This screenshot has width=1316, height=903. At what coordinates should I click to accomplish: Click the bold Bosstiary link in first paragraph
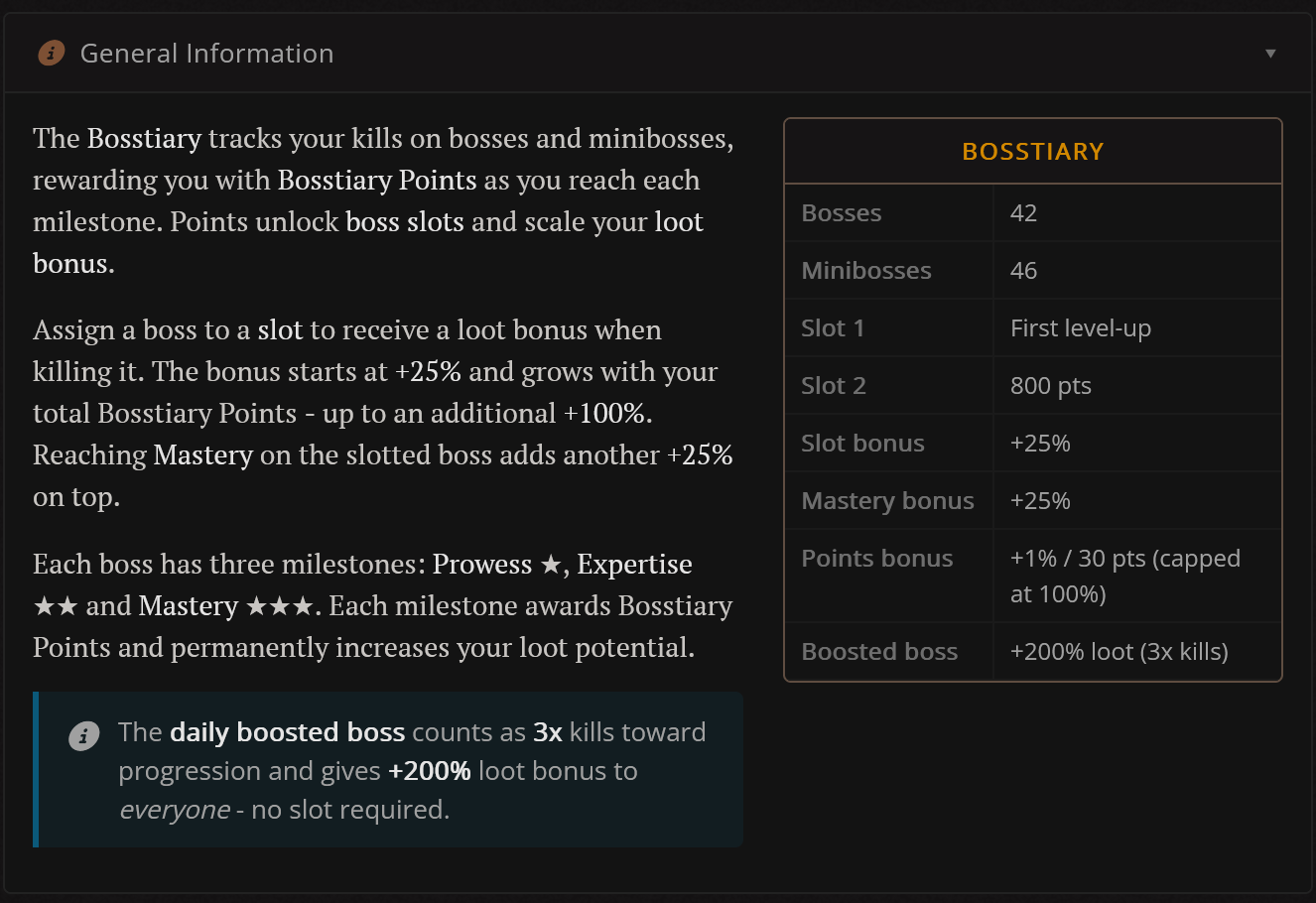click(x=145, y=138)
